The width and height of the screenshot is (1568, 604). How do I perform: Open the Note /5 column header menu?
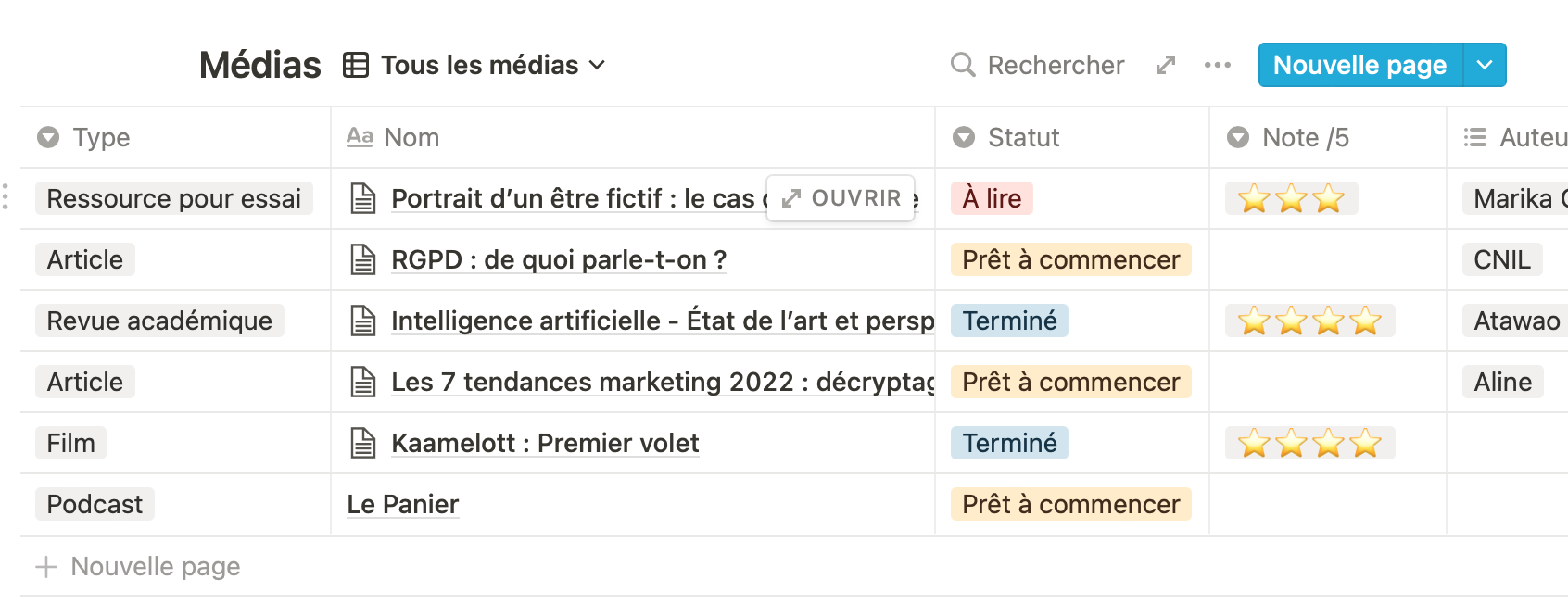click(1328, 137)
